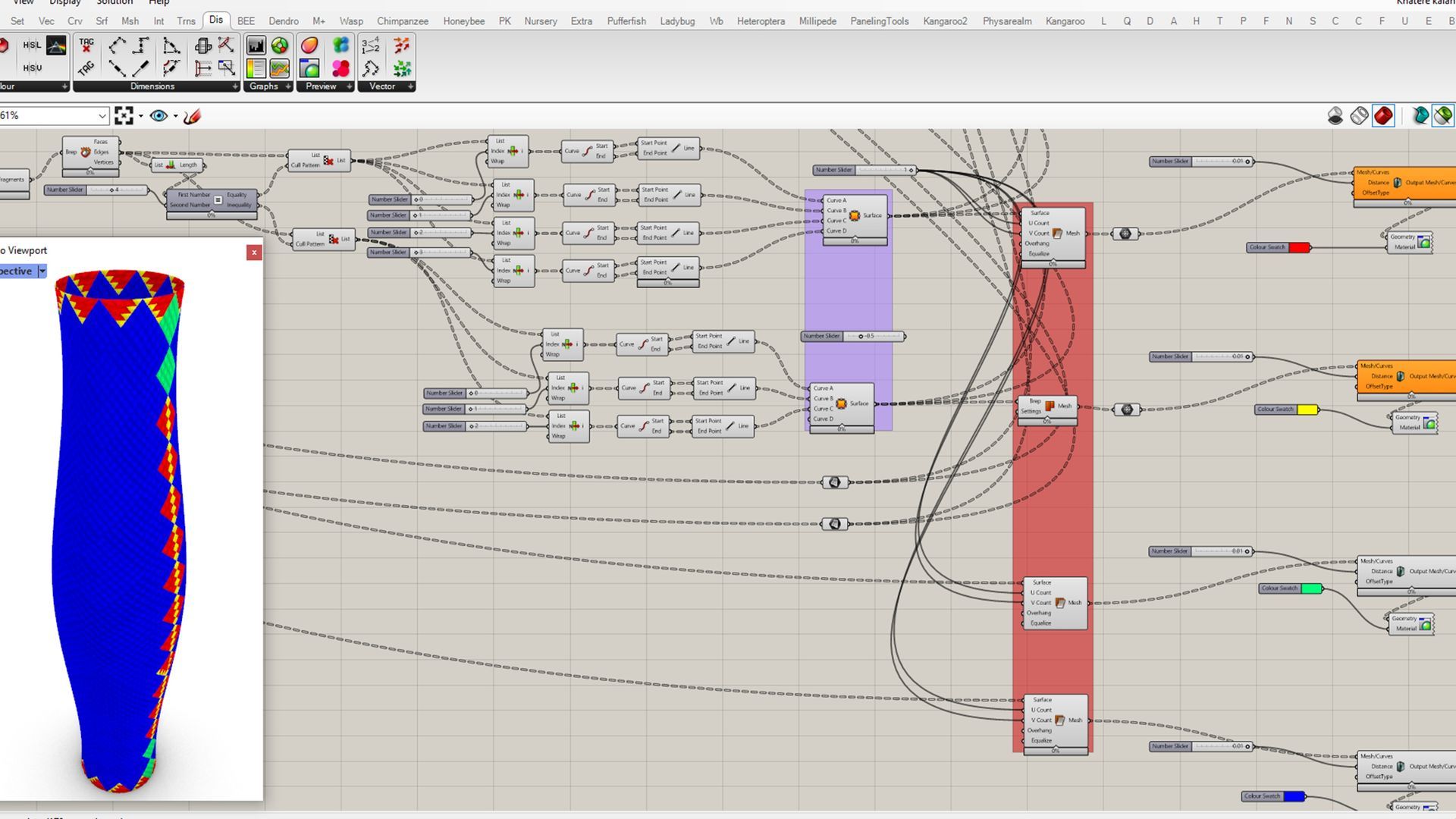This screenshot has width=1456, height=819.
Task: Open the Pufferfish component tab
Action: [626, 21]
